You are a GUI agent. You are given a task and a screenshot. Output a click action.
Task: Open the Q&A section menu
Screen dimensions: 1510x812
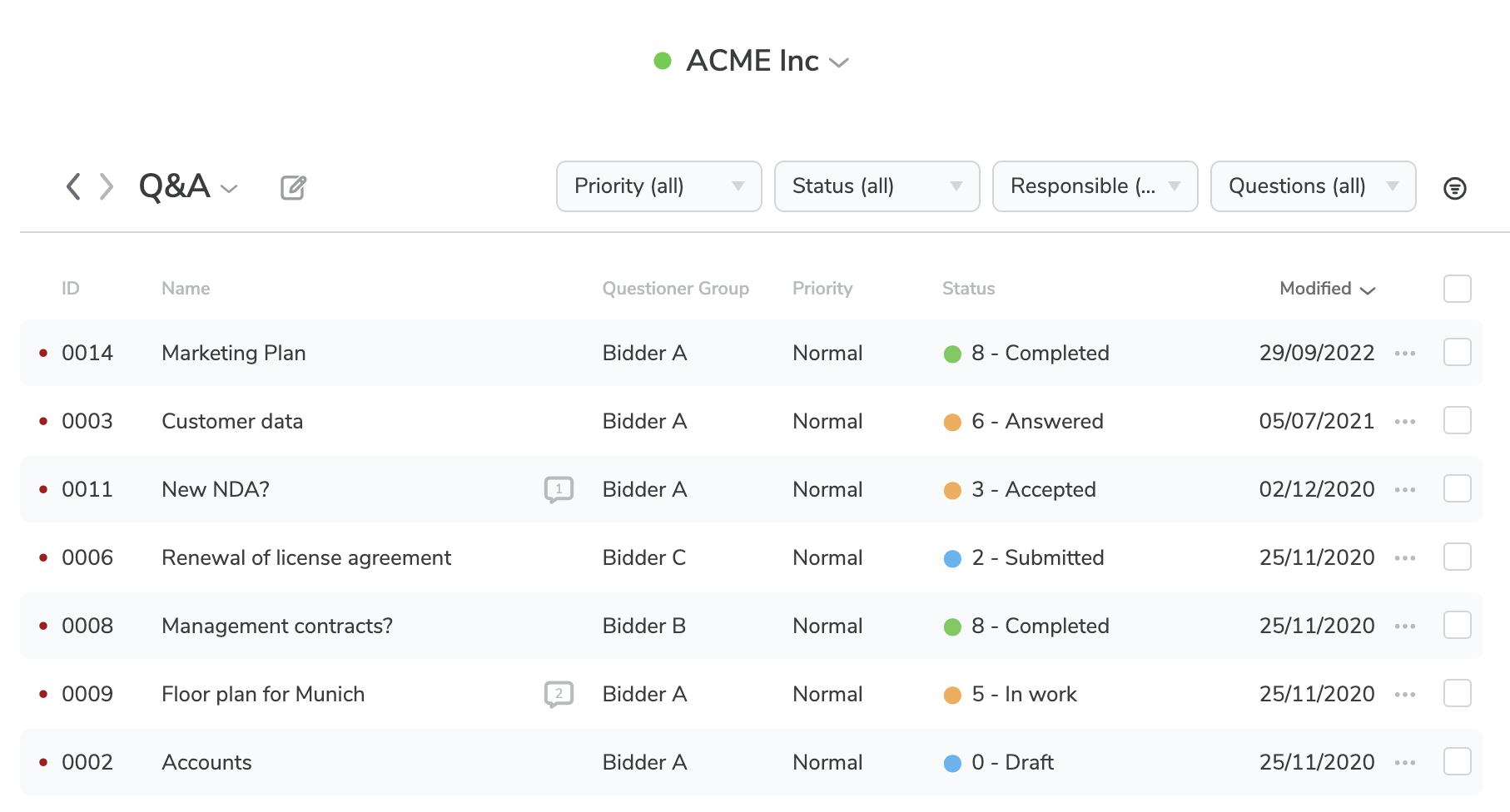pyautogui.click(x=189, y=187)
